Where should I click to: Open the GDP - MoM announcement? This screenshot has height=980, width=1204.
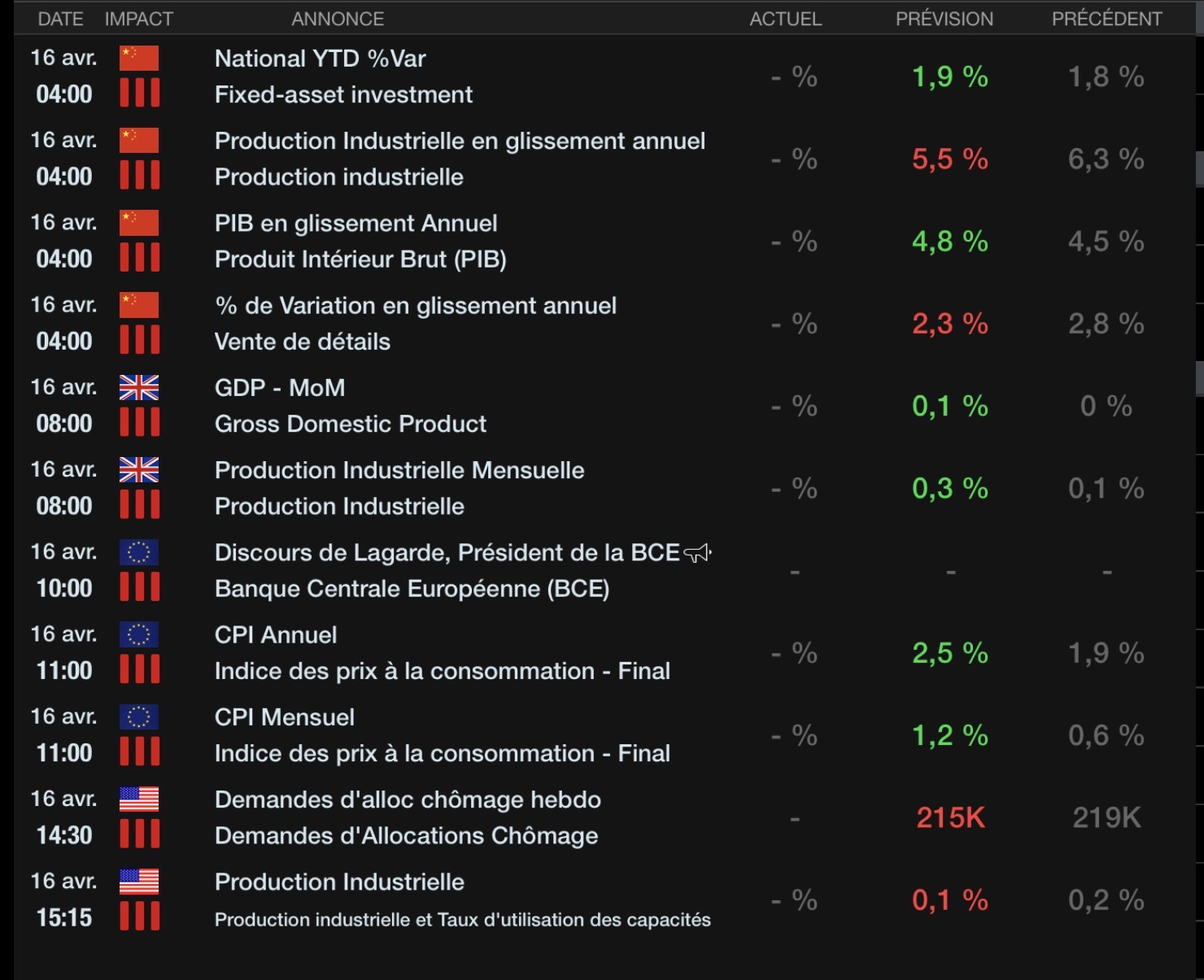[280, 388]
